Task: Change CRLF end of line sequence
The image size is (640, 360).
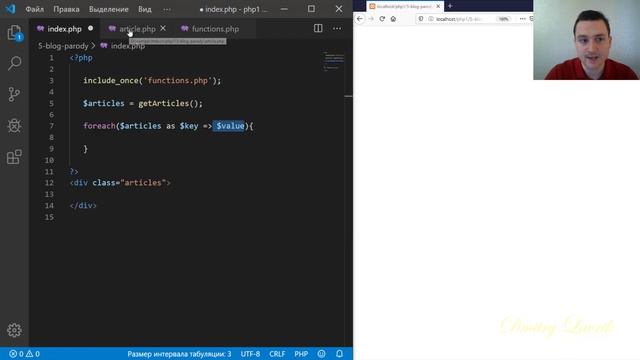Action: [x=277, y=354]
